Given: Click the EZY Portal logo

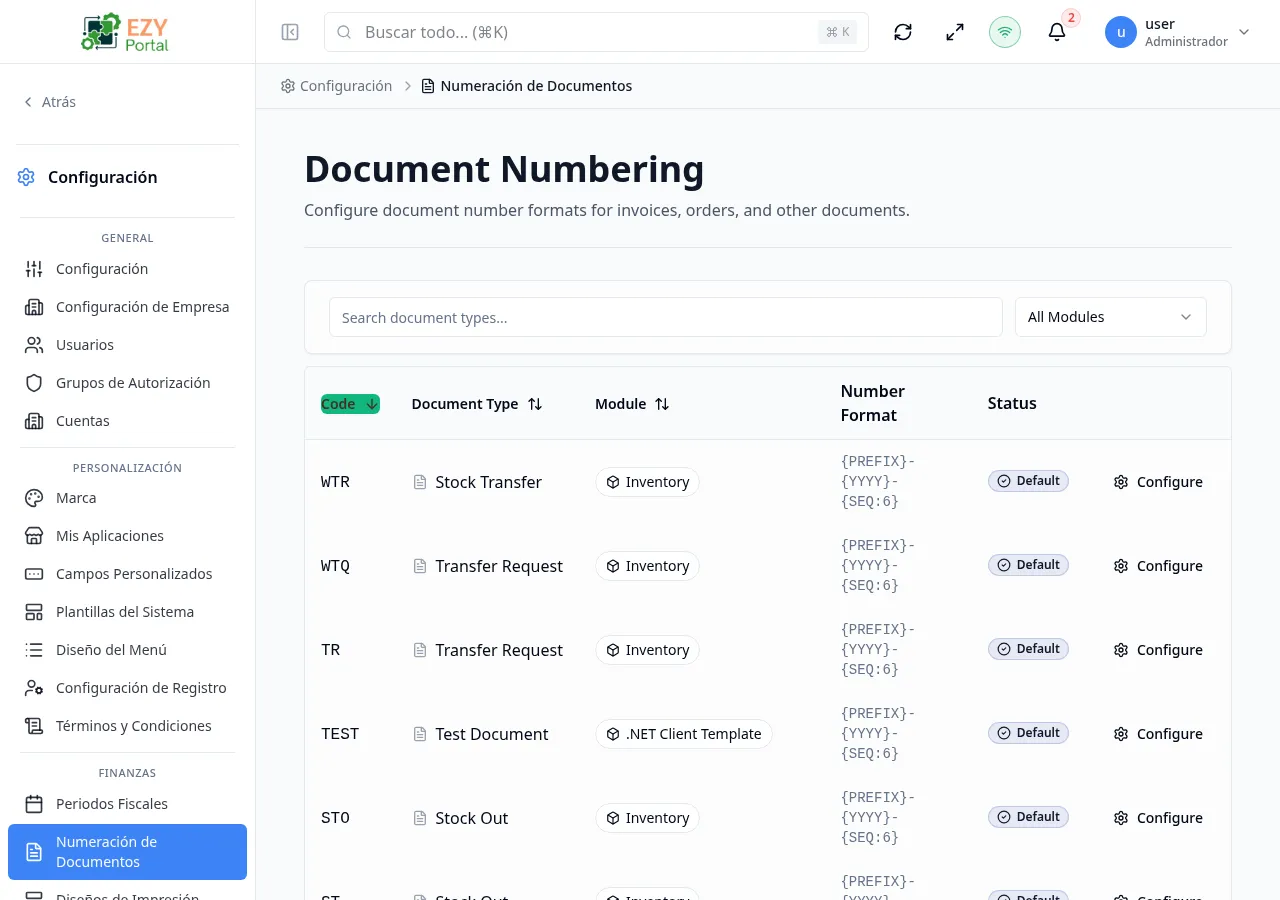Looking at the screenshot, I should [126, 32].
